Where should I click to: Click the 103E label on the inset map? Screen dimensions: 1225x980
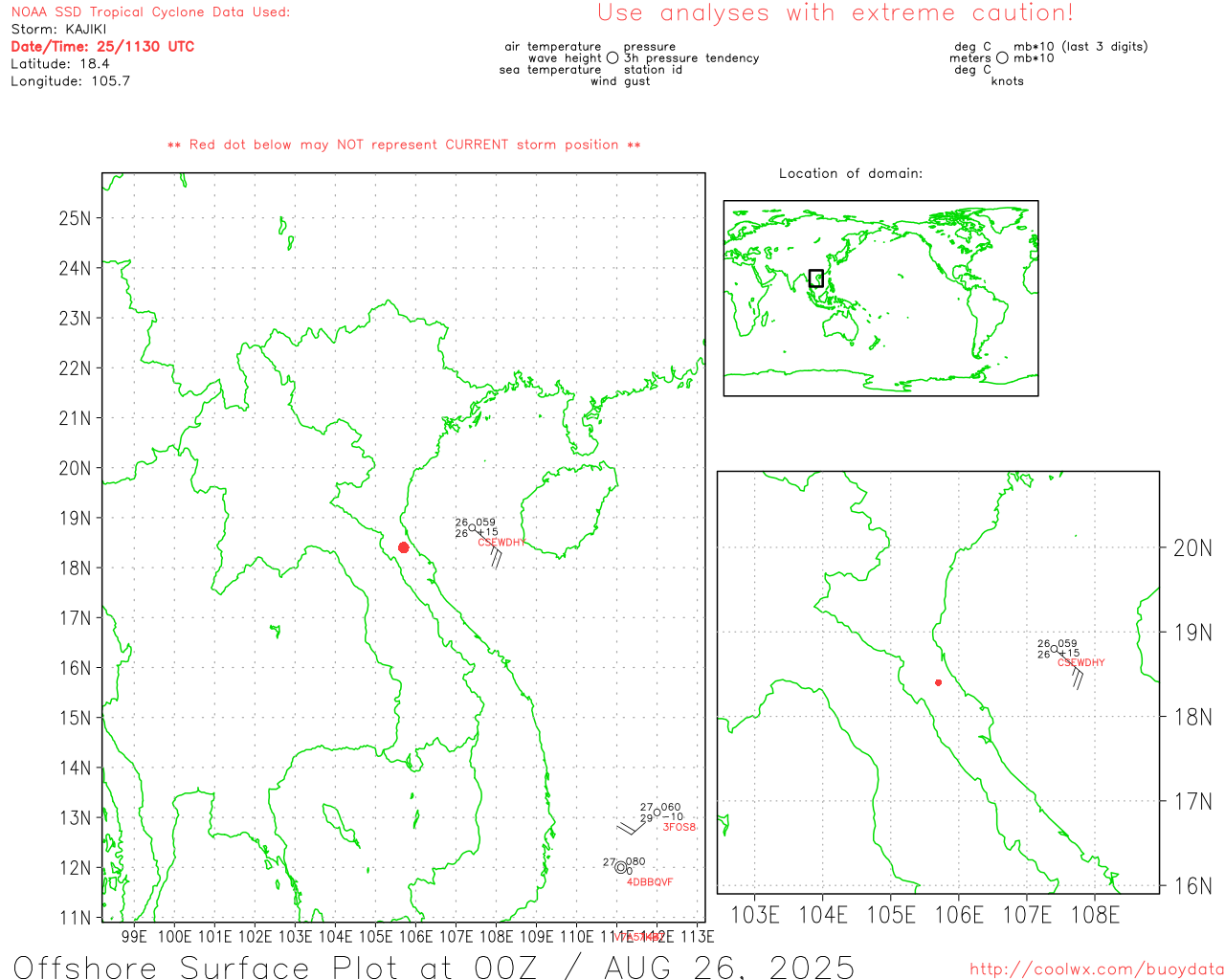[x=755, y=916]
